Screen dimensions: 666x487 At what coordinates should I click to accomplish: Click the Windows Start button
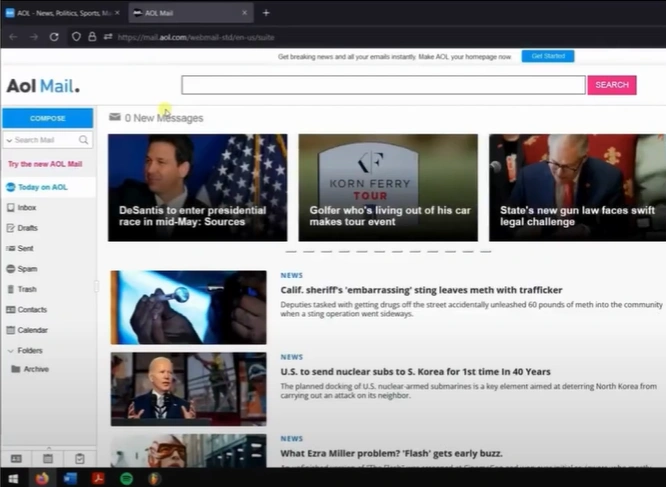pos(13,479)
